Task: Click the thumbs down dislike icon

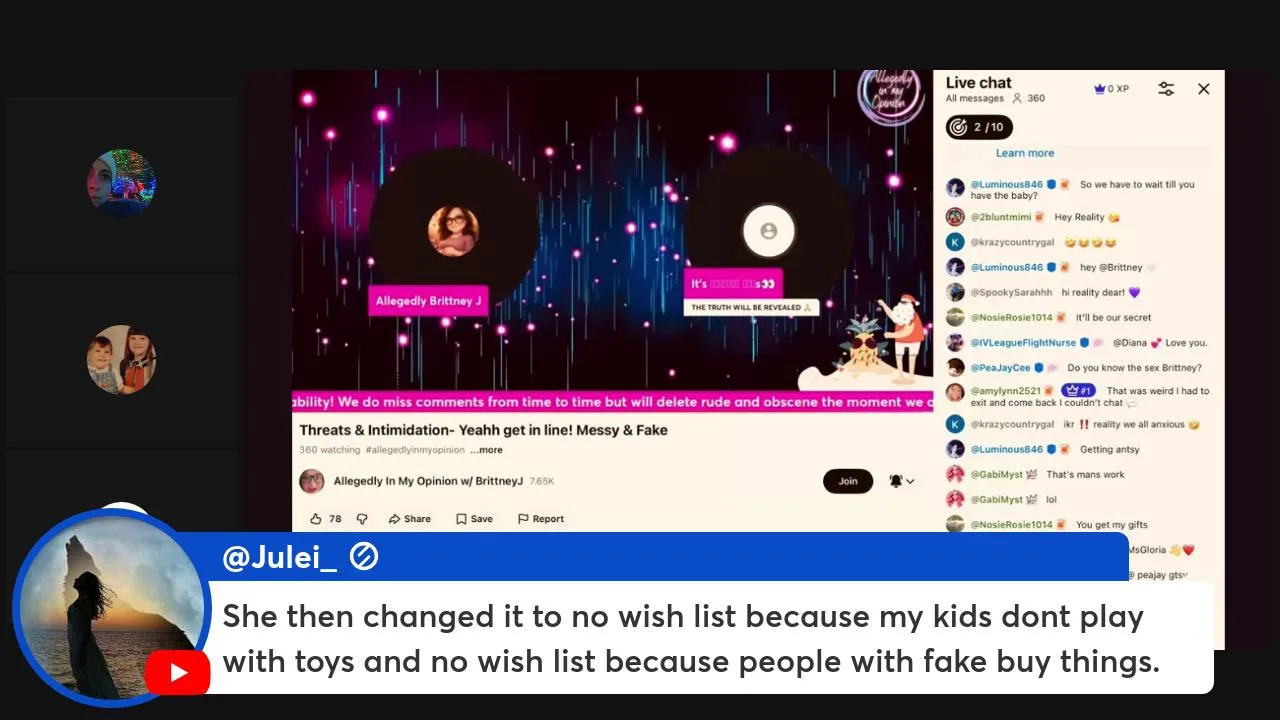Action: tap(362, 519)
